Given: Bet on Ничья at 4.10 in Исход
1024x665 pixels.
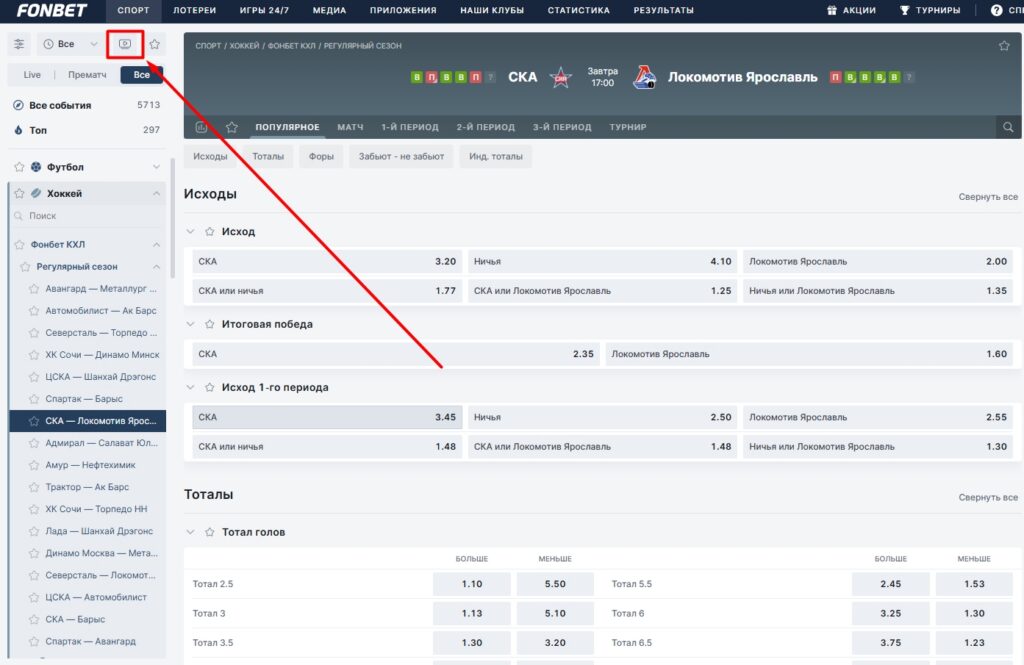Looking at the screenshot, I should [x=602, y=261].
